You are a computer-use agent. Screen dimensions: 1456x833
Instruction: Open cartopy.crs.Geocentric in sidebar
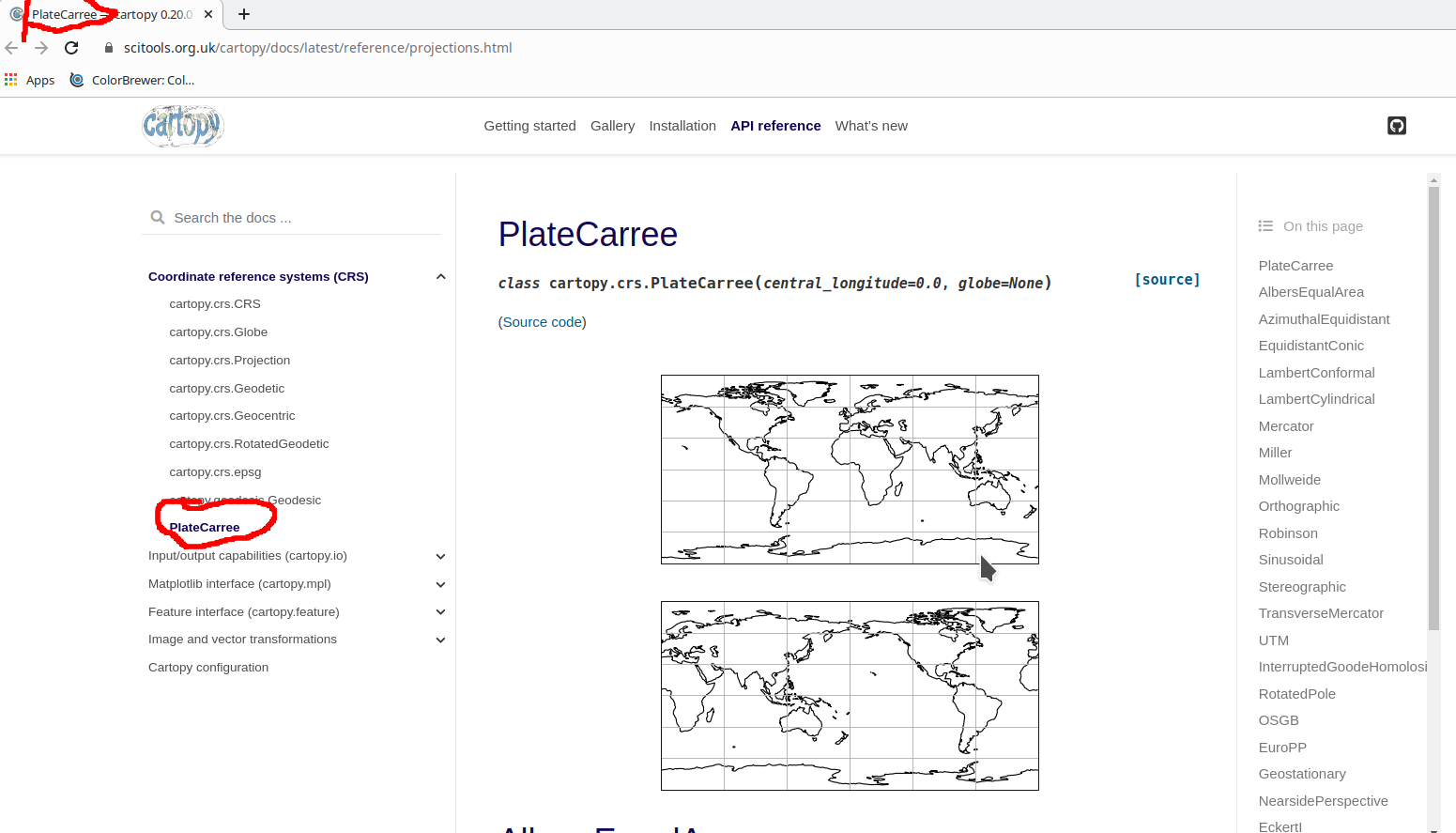pos(232,416)
